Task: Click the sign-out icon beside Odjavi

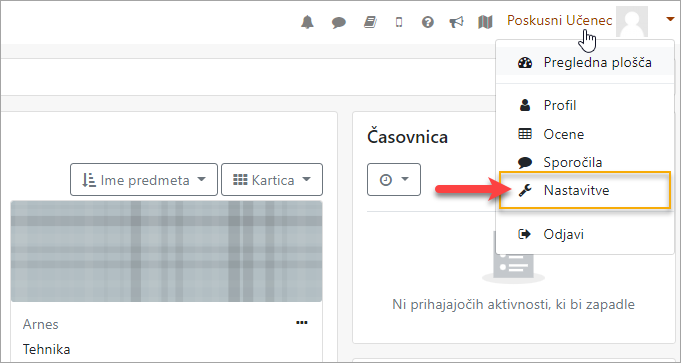Action: [x=525, y=234]
